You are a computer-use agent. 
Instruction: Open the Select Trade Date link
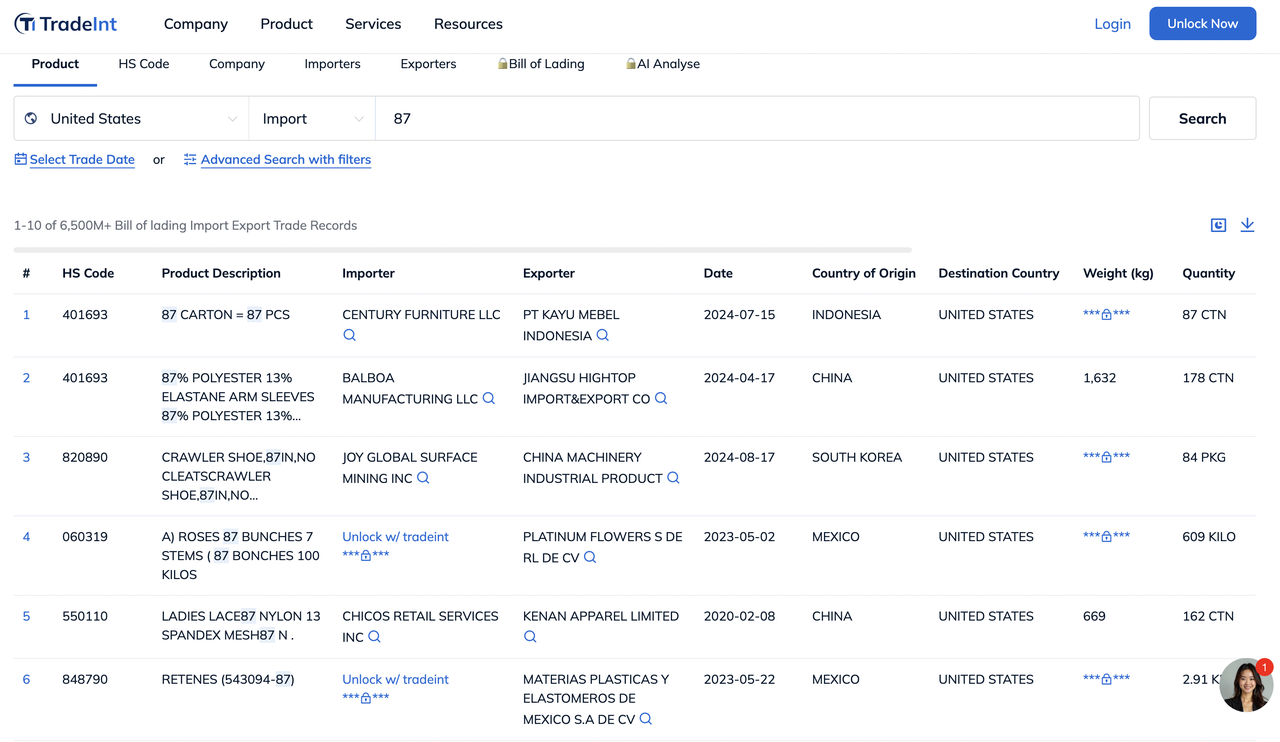click(x=74, y=160)
